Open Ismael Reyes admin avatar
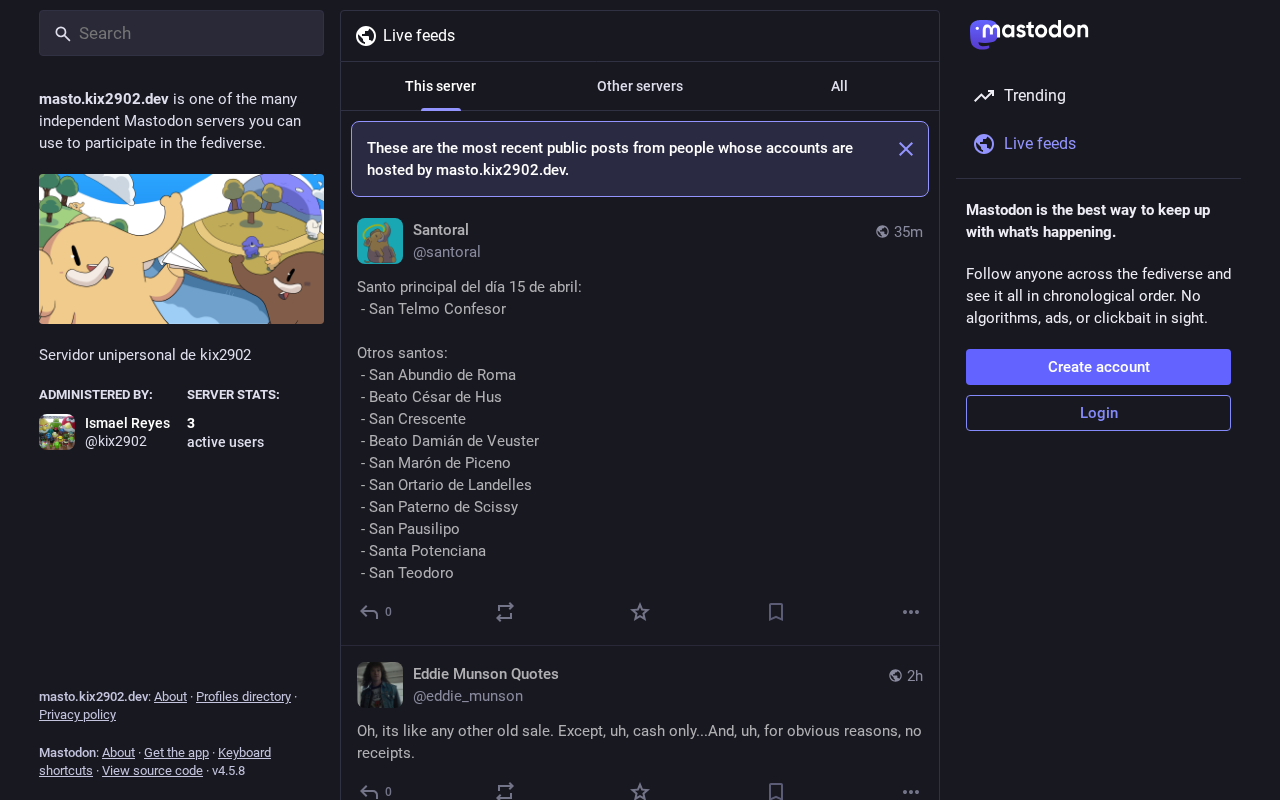This screenshot has width=1280, height=800. 57,432
